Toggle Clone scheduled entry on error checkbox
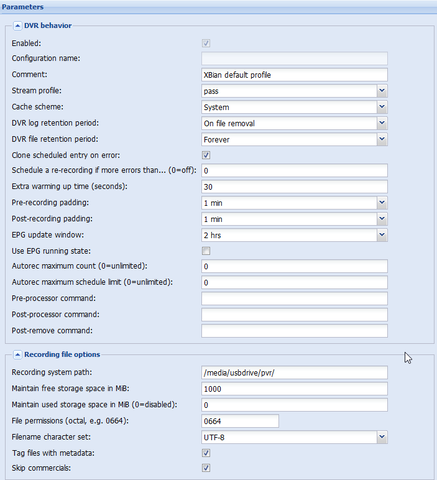 coord(206,155)
